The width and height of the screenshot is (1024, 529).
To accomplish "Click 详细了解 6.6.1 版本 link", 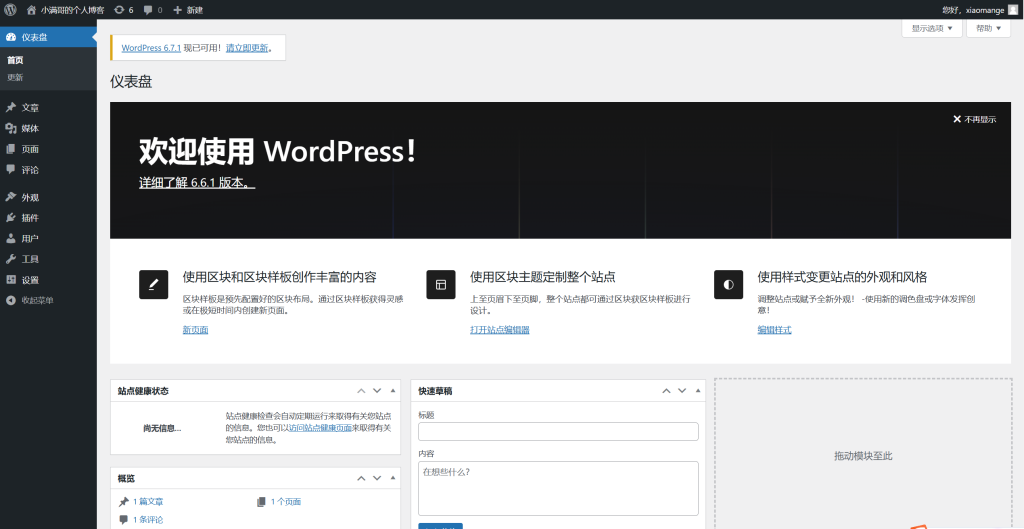I will point(197,183).
